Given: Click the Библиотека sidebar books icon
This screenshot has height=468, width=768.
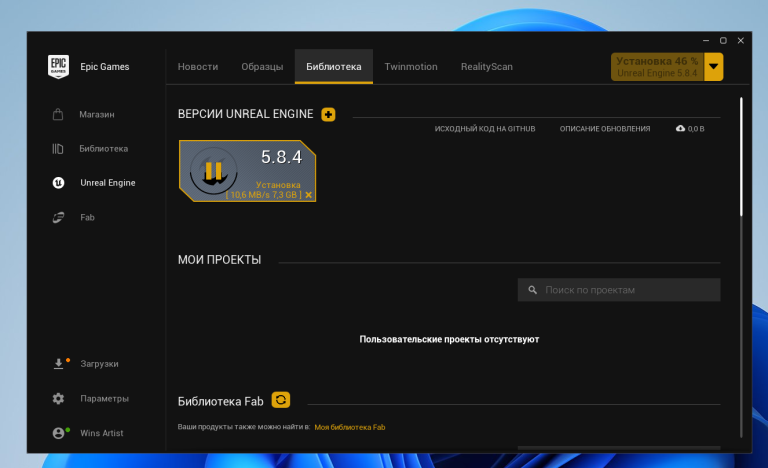Looking at the screenshot, I should point(58,148).
